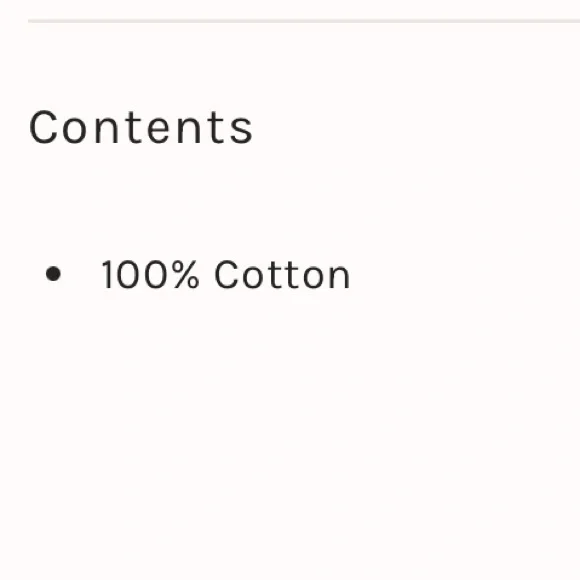Click the word Cotton in the list
Image resolution: width=580 pixels, height=580 pixels.
click(282, 274)
